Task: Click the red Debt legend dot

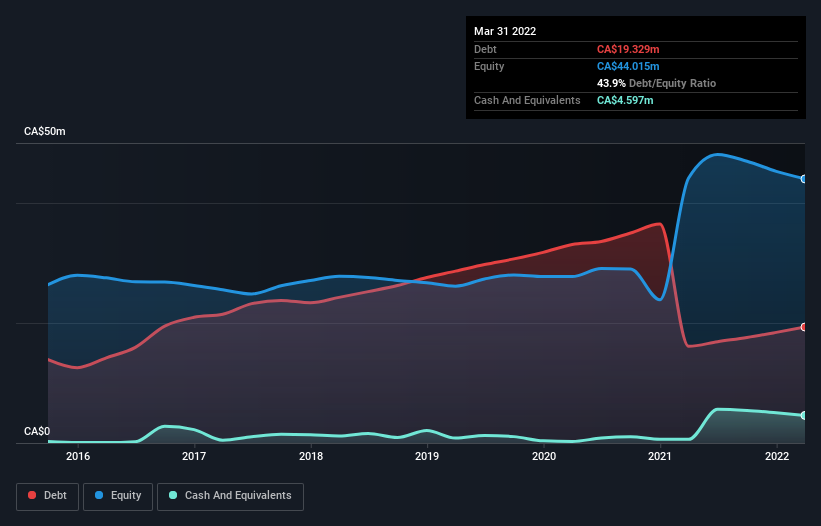Action: (x=32, y=495)
